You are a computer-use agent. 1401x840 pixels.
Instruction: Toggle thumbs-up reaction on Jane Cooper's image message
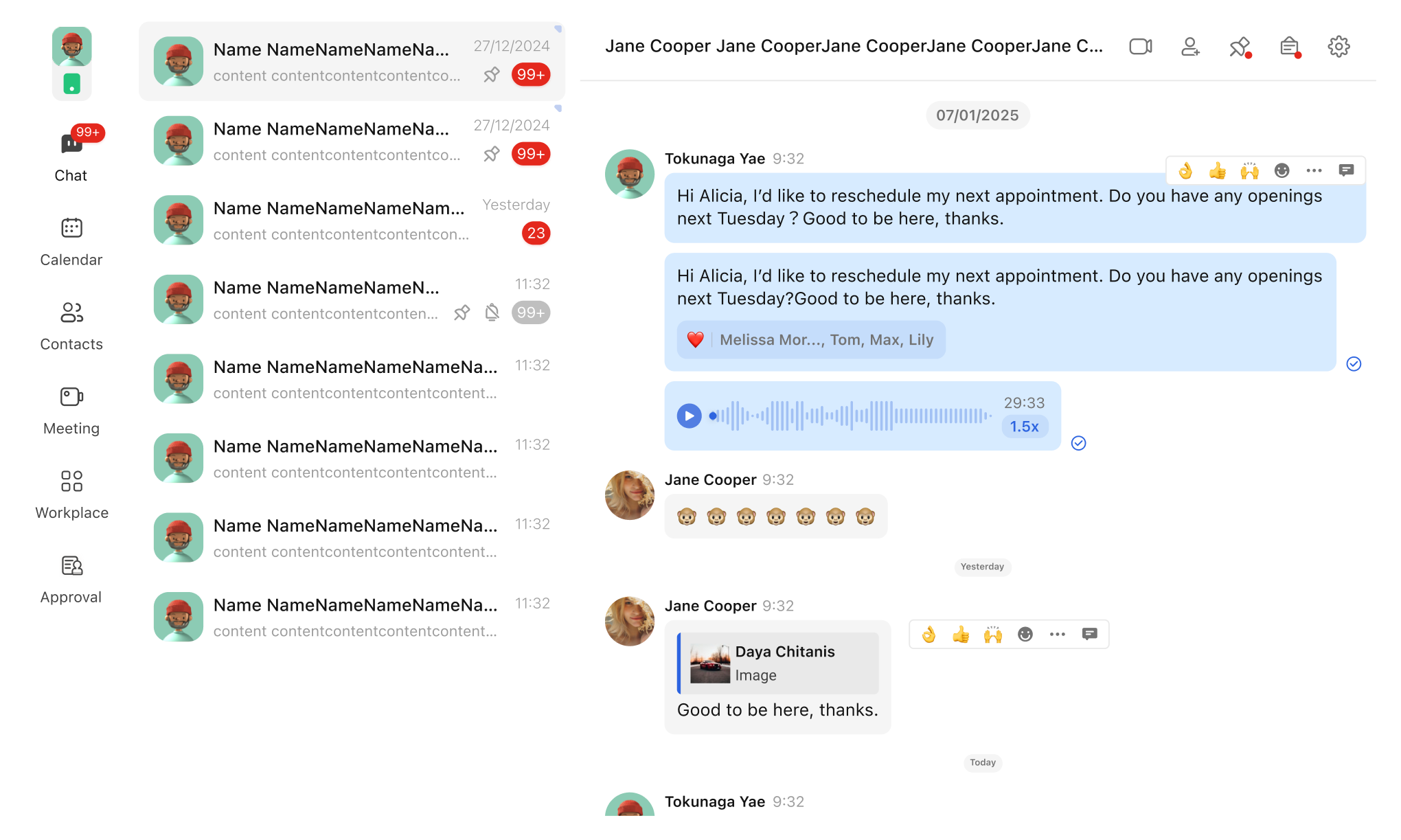pyautogui.click(x=961, y=634)
